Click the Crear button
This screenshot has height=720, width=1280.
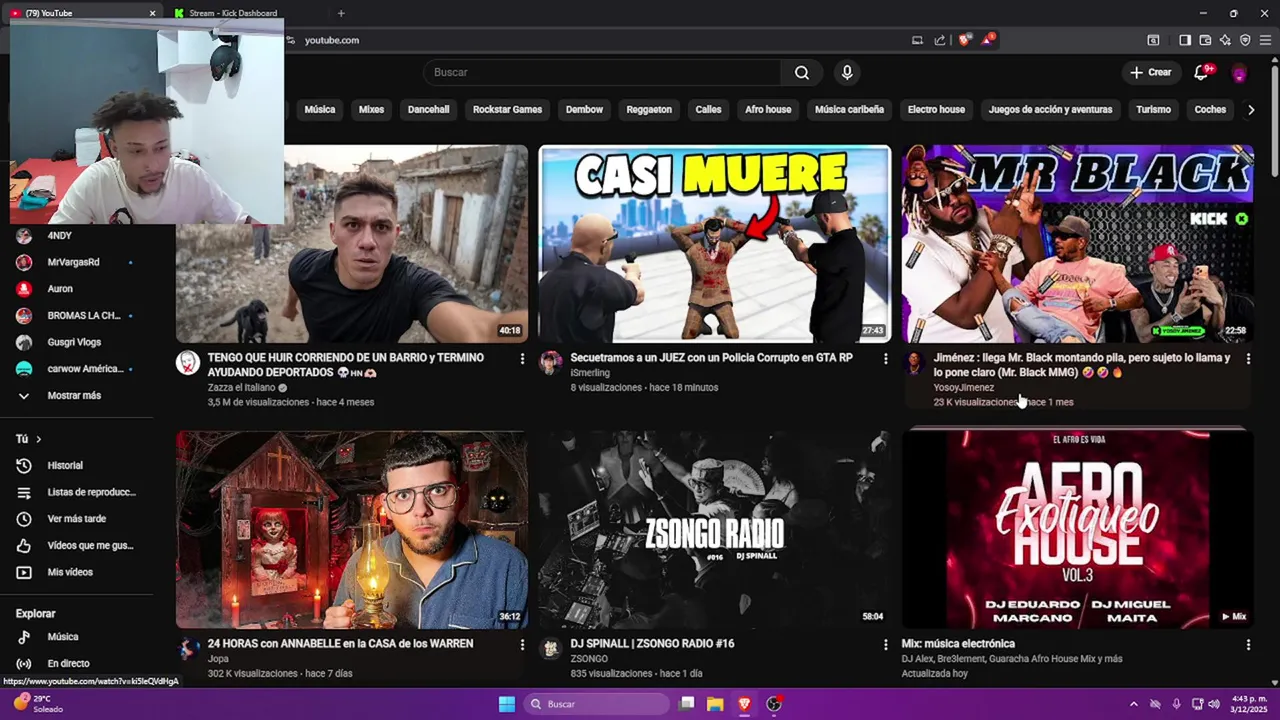click(1150, 72)
